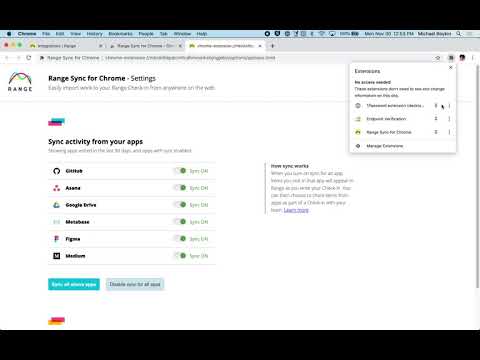Click the user name in the menu bar
This screenshot has width=480, height=360.
point(434,34)
